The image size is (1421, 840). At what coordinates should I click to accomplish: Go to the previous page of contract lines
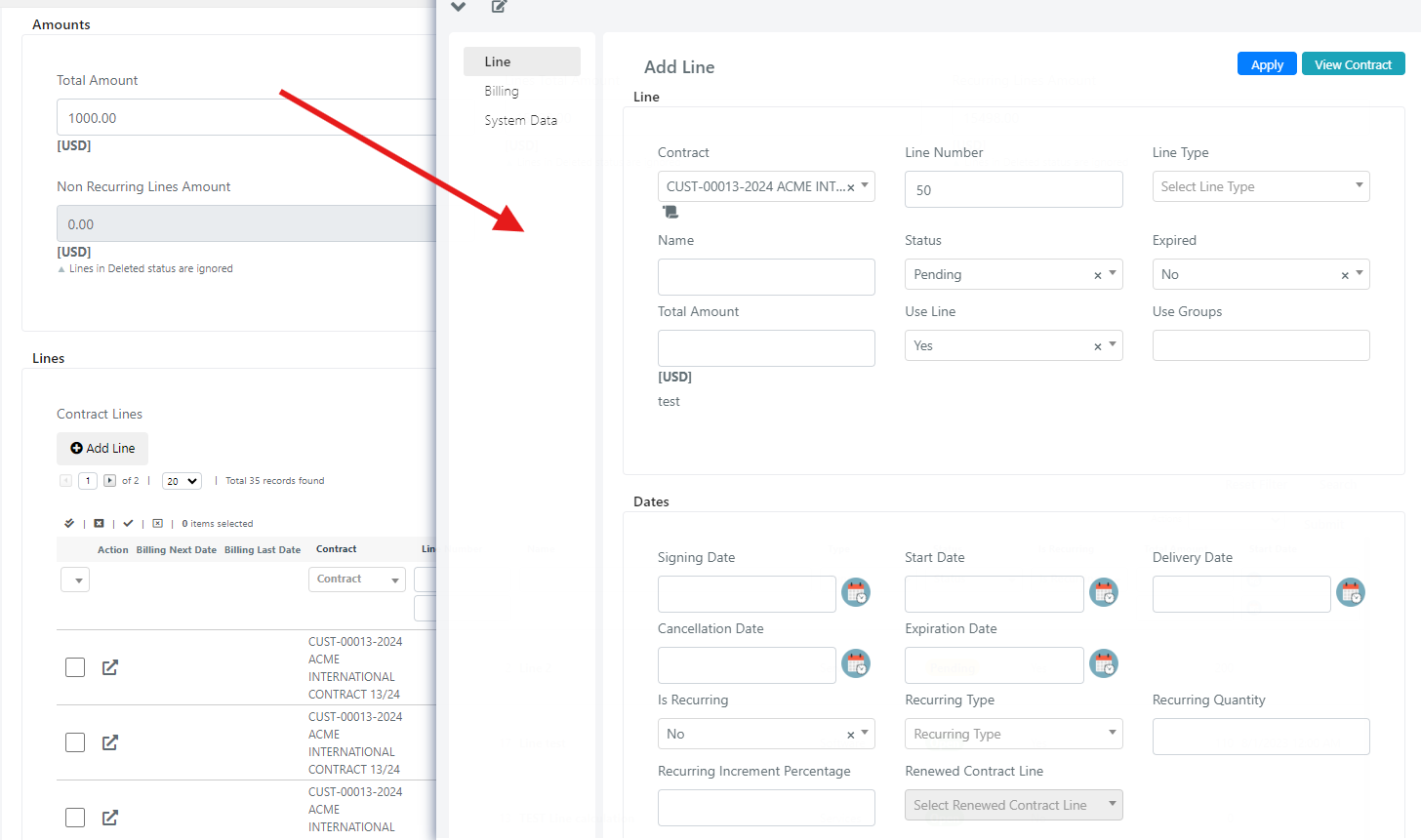point(65,481)
